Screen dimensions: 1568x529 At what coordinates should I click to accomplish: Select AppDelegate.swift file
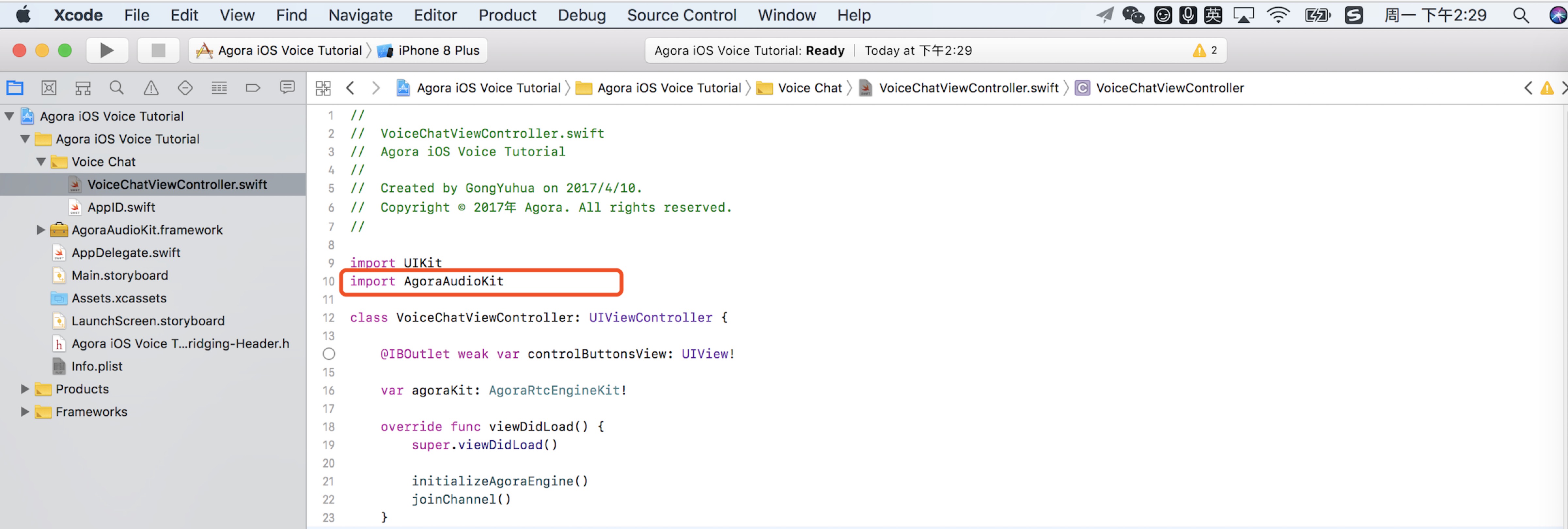126,252
